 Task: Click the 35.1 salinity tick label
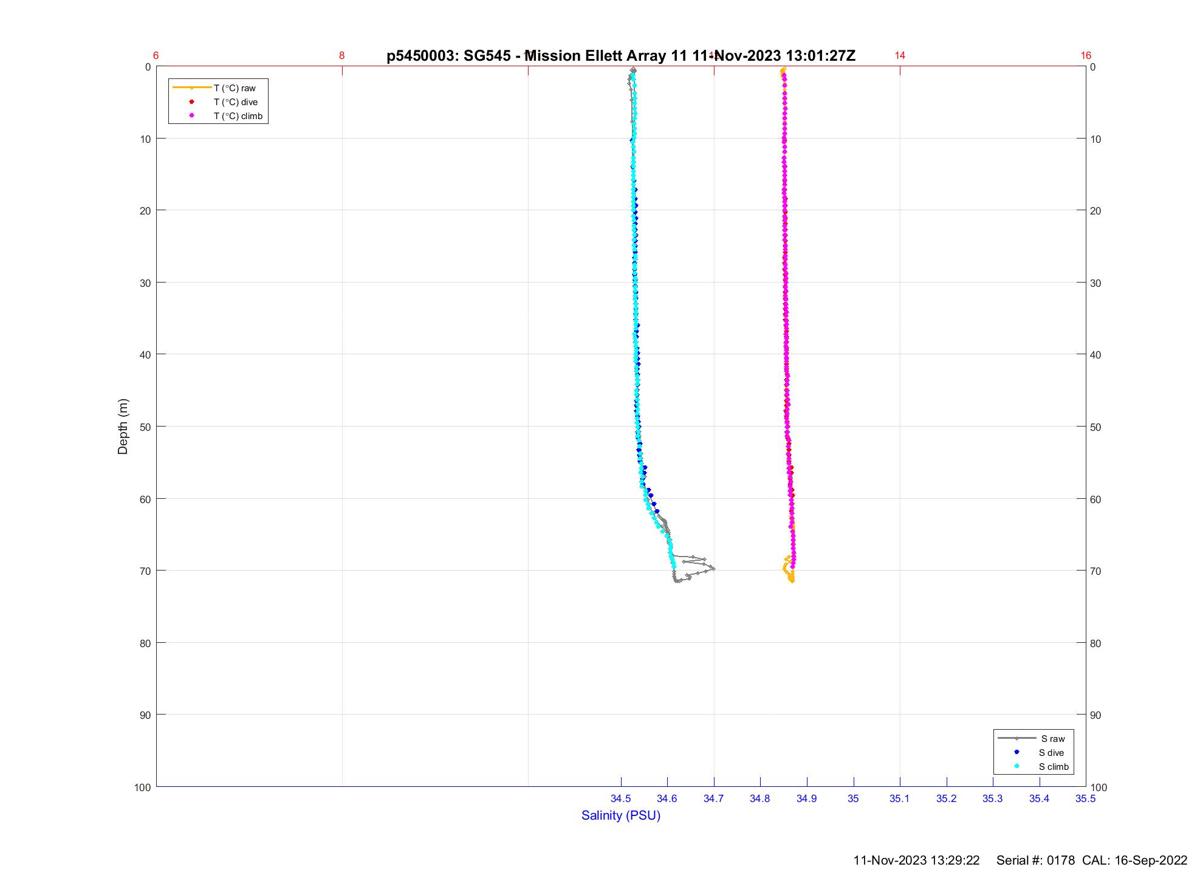[900, 798]
